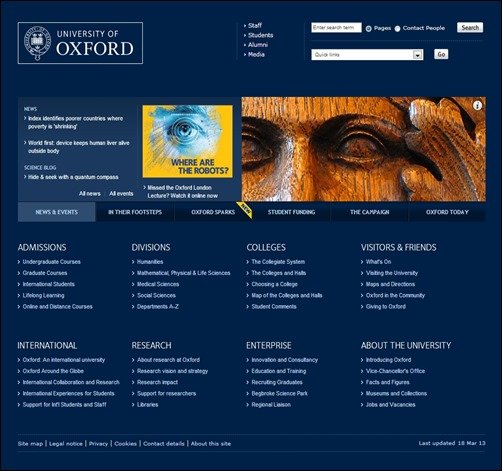
Task: Open Visiting the University link
Action: coord(392,273)
